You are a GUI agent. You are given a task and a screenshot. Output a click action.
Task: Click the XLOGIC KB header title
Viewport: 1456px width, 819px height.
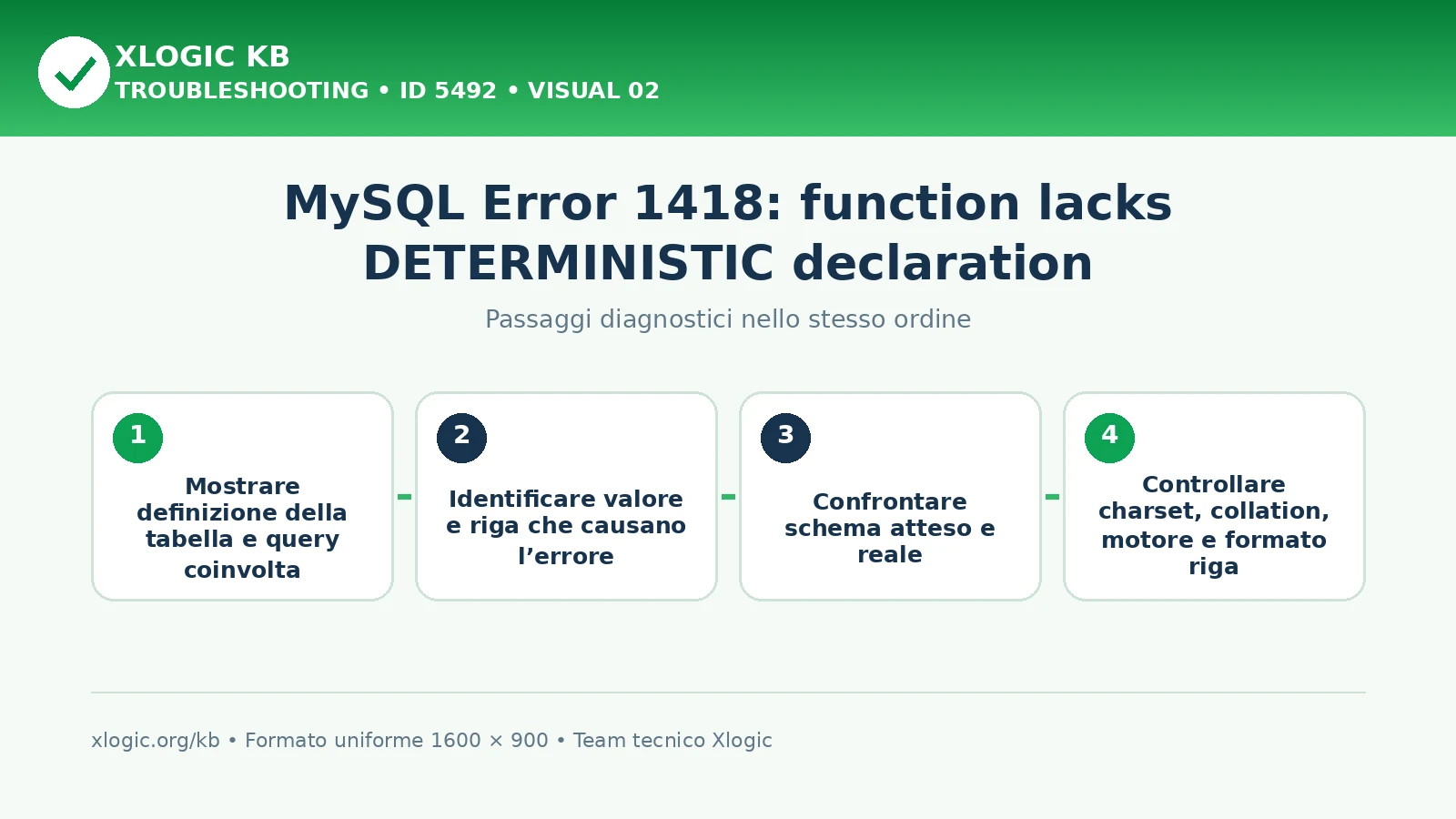click(x=202, y=56)
